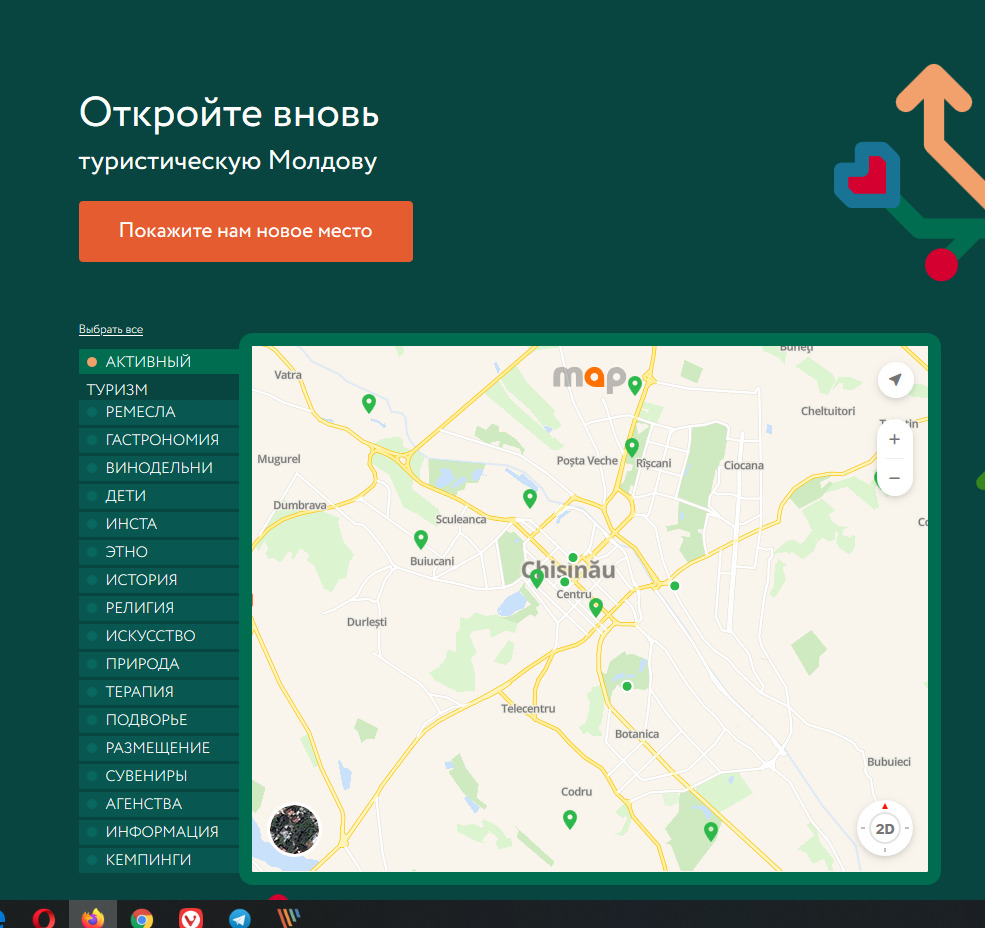Screen dimensions: 985x928
Task: Click the 'Ciocana' district label on map
Action: (x=743, y=466)
